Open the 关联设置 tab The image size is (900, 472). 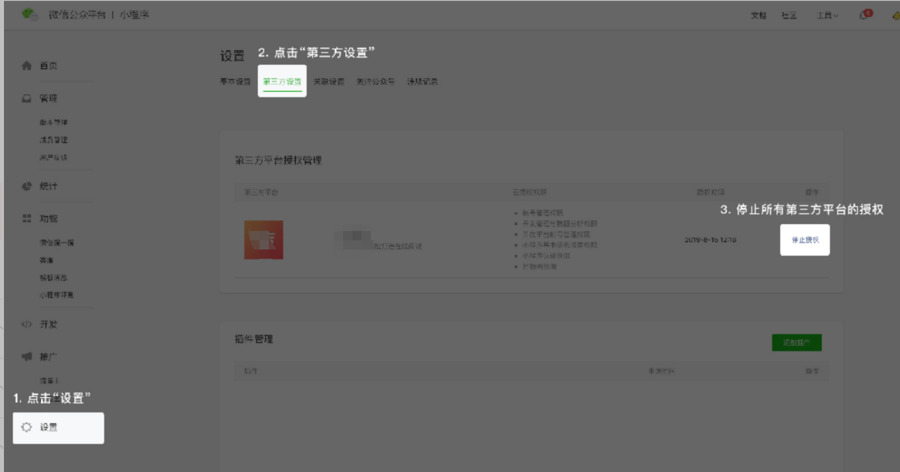point(327,81)
